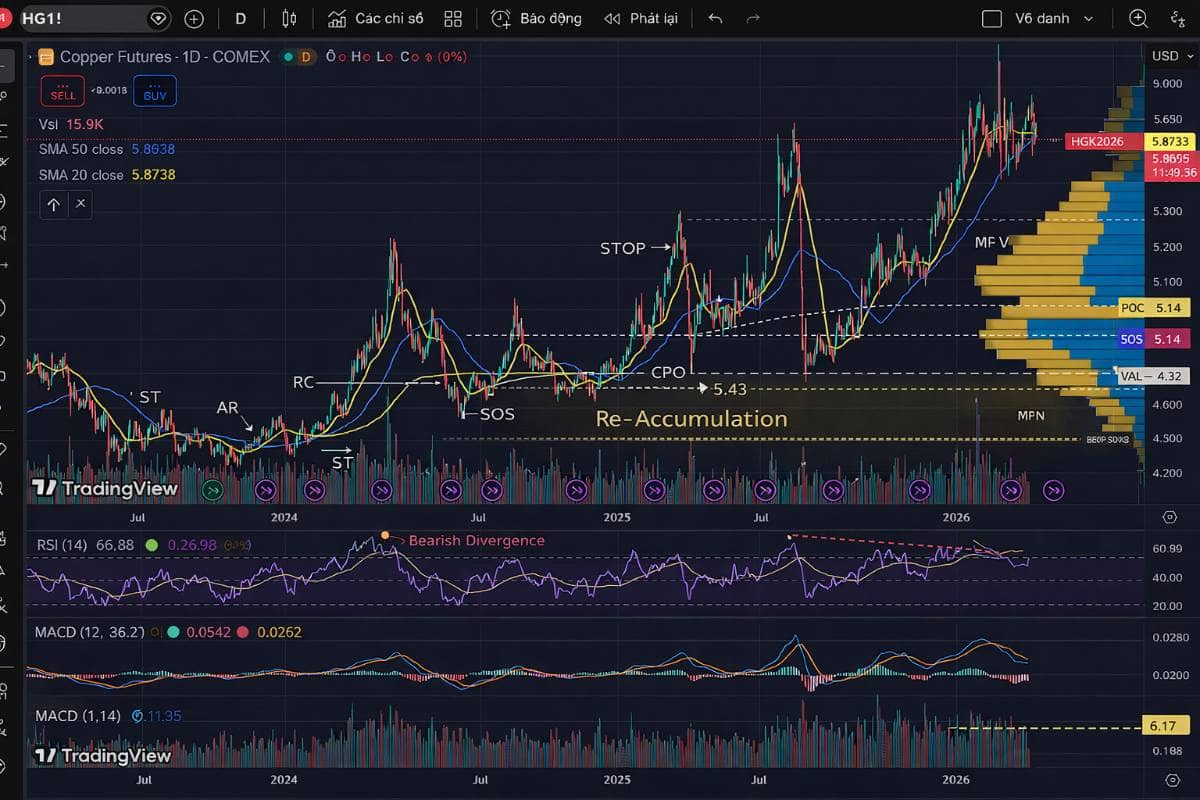Click the V6 danh layout name

click(x=1042, y=18)
